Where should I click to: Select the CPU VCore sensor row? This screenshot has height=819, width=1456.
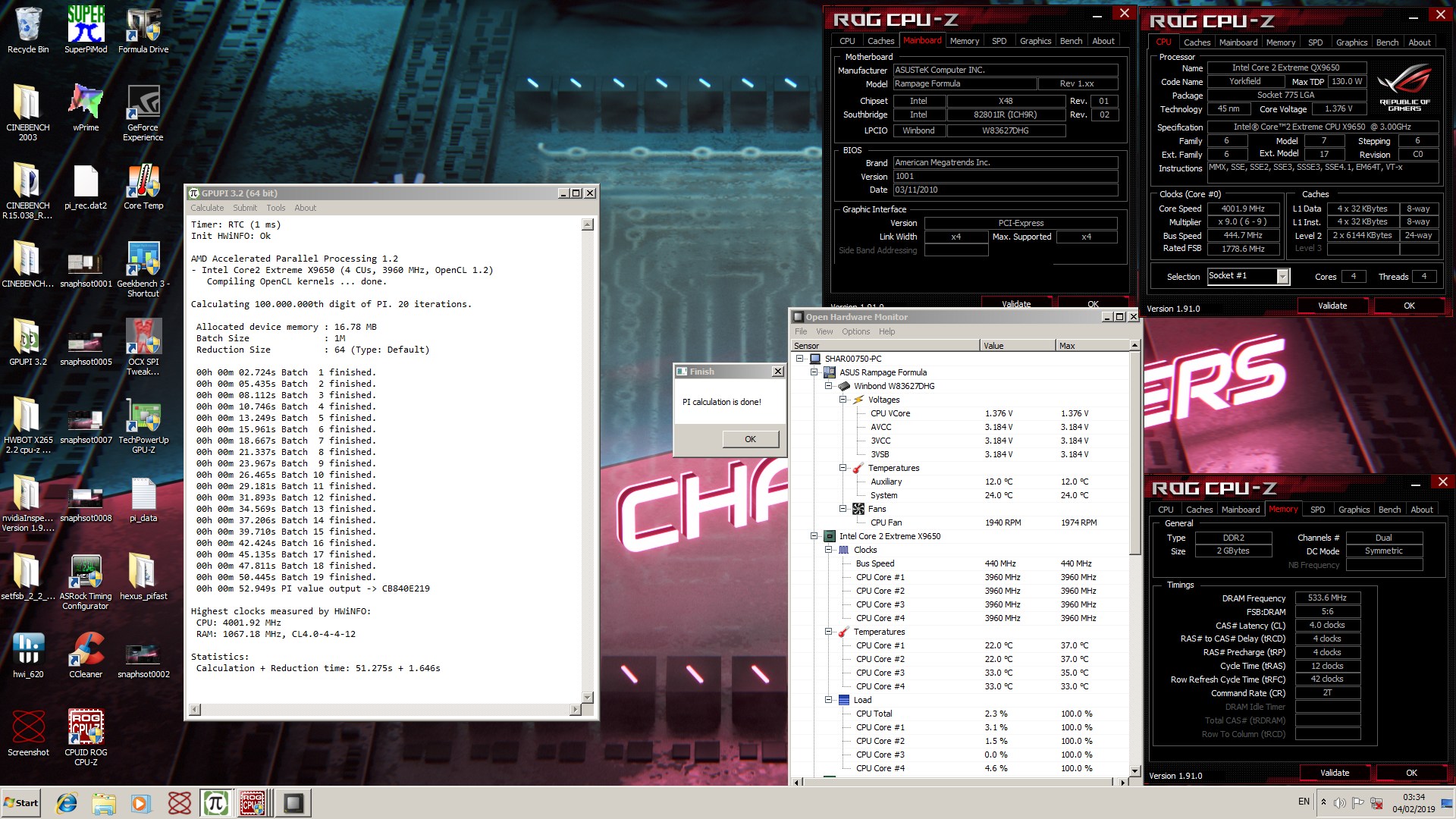961,413
